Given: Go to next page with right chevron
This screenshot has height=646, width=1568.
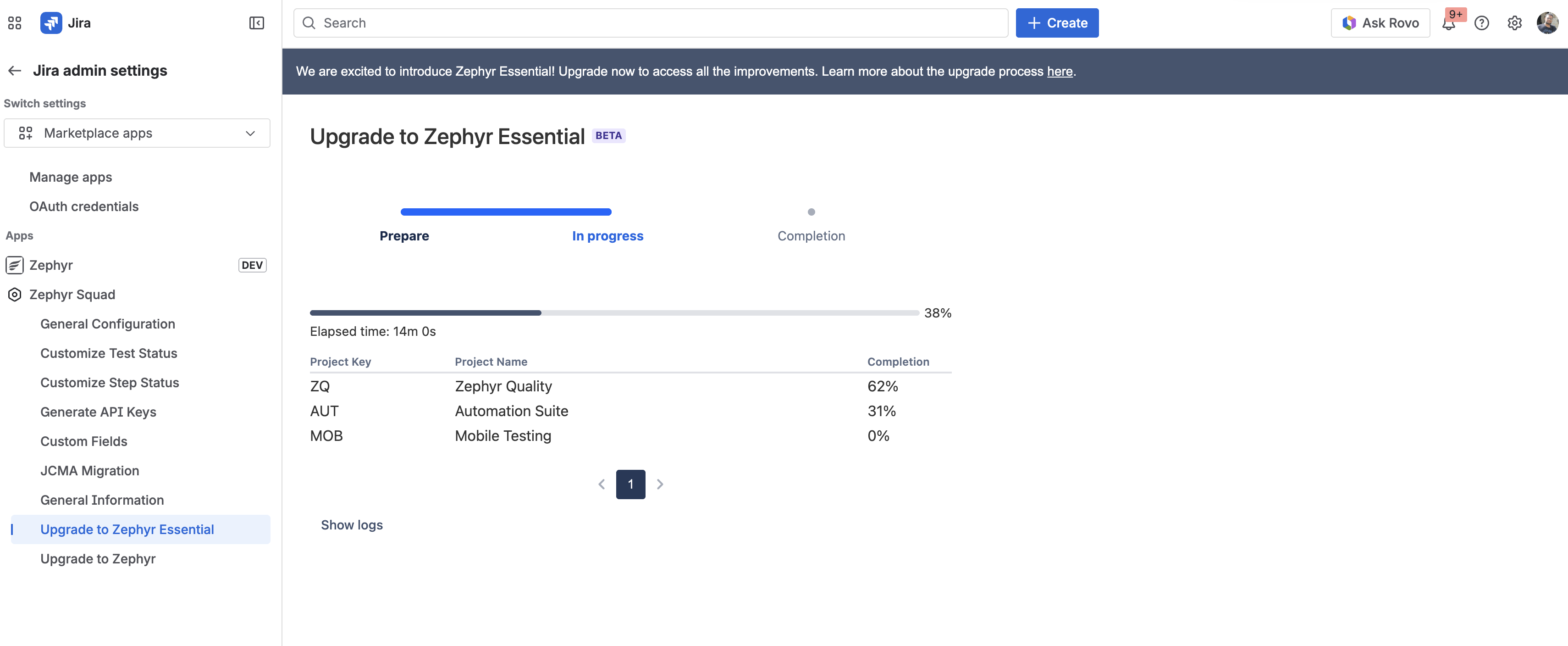Looking at the screenshot, I should point(660,484).
